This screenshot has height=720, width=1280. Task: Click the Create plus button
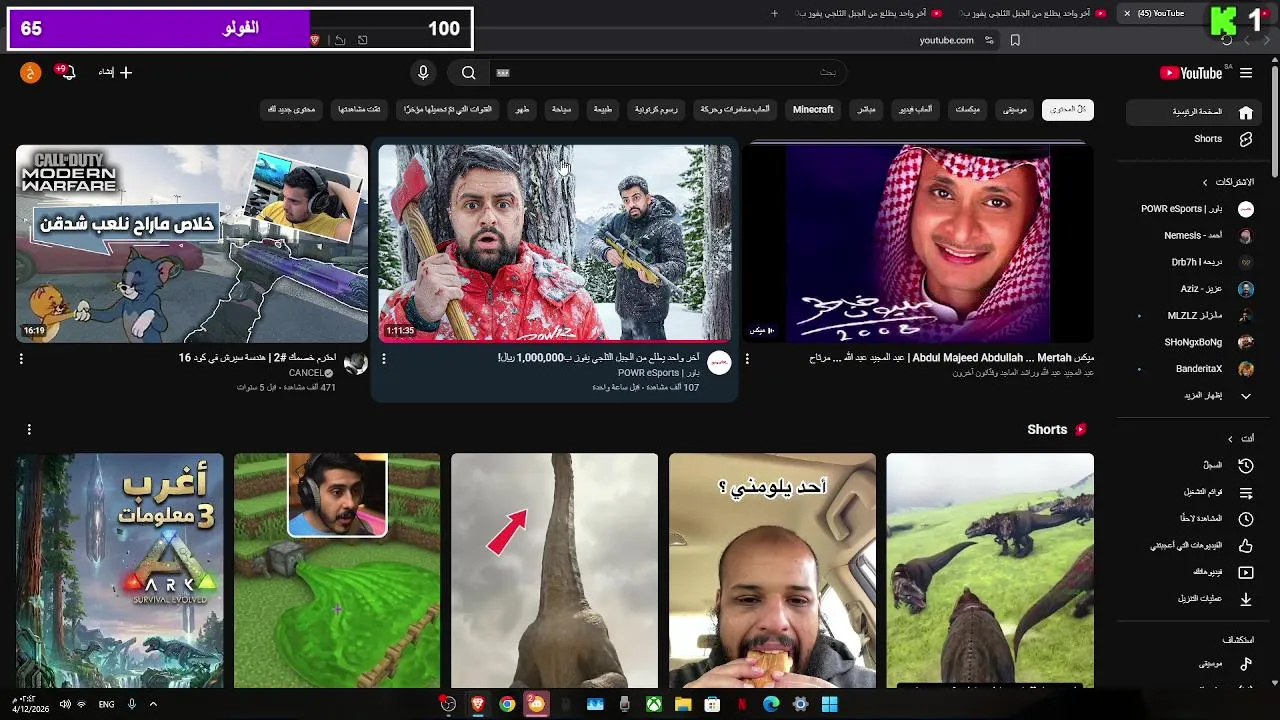click(x=115, y=72)
